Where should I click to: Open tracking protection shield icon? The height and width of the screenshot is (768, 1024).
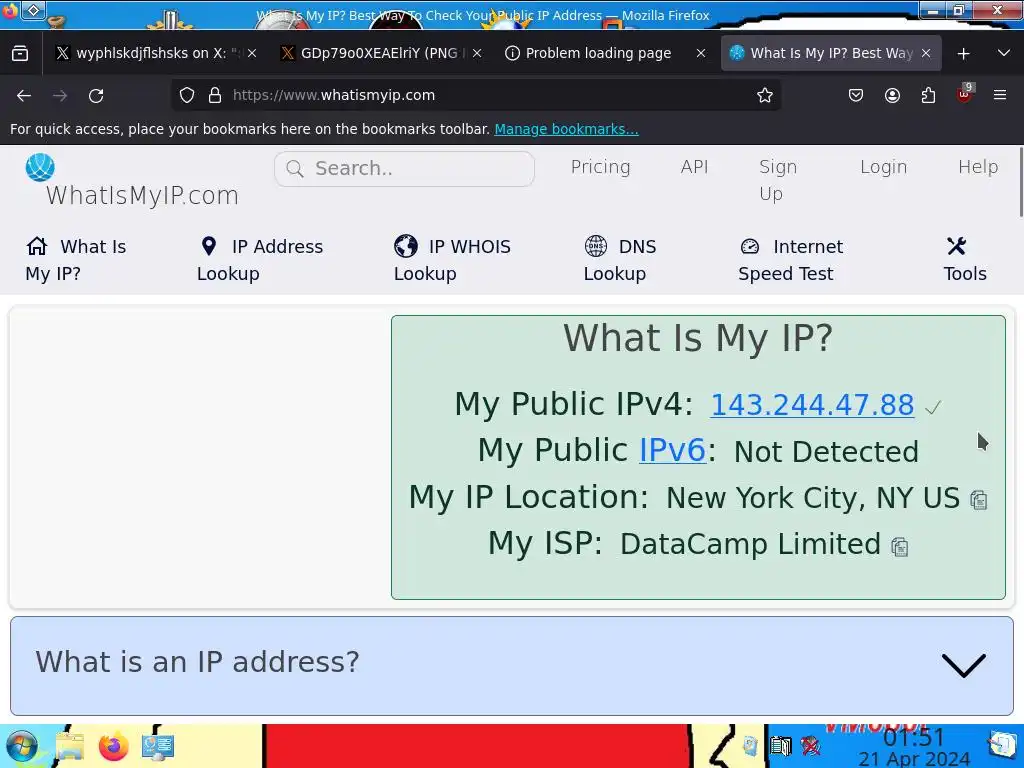tap(187, 95)
